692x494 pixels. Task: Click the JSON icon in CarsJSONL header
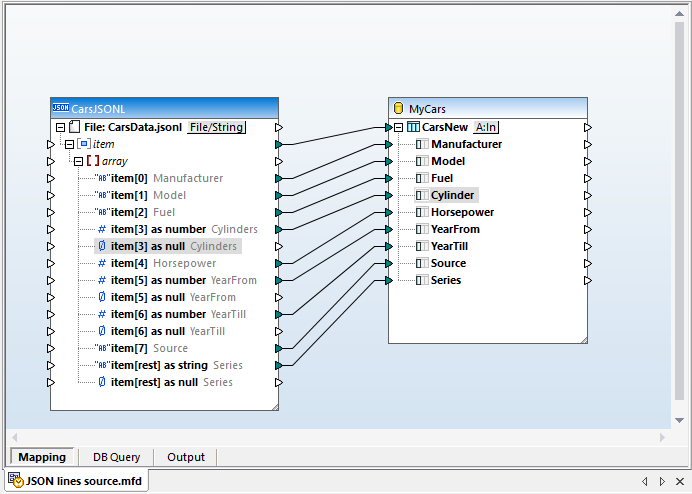coord(60,108)
